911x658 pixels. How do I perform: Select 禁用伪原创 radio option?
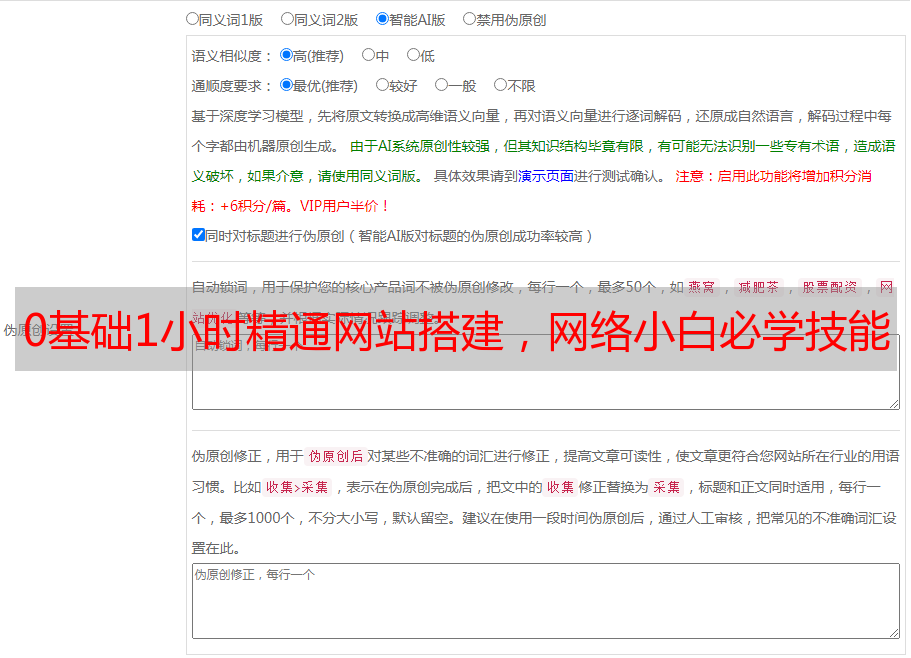469,19
